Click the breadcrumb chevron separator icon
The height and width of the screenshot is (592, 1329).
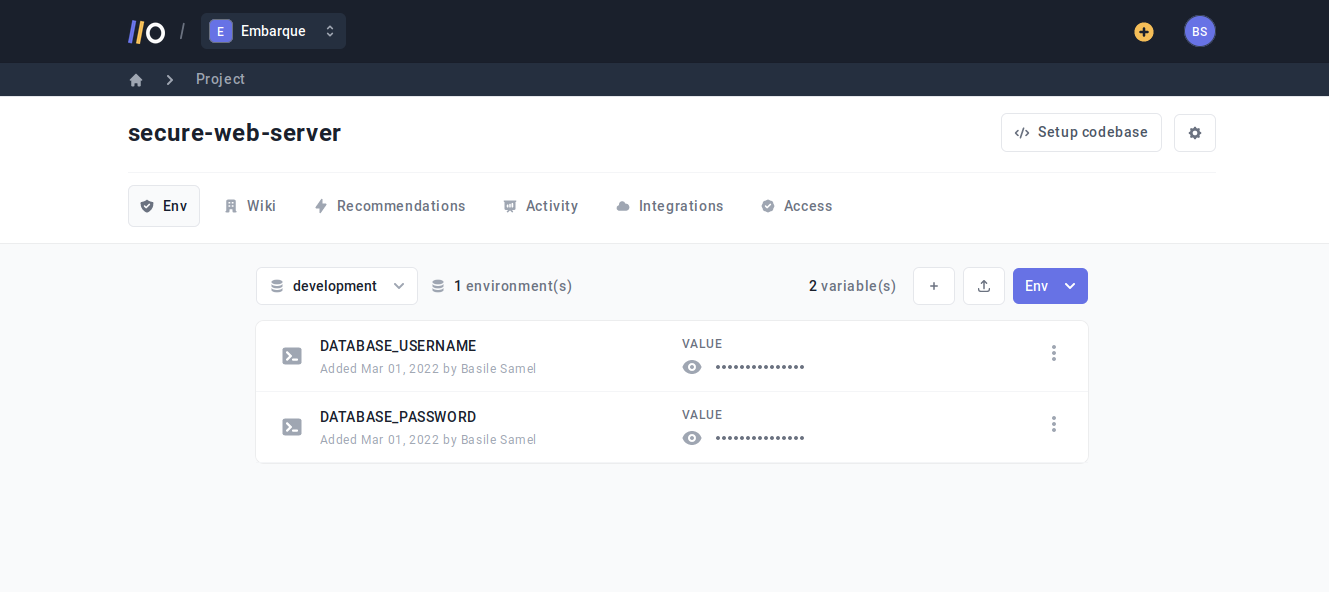tap(170, 80)
